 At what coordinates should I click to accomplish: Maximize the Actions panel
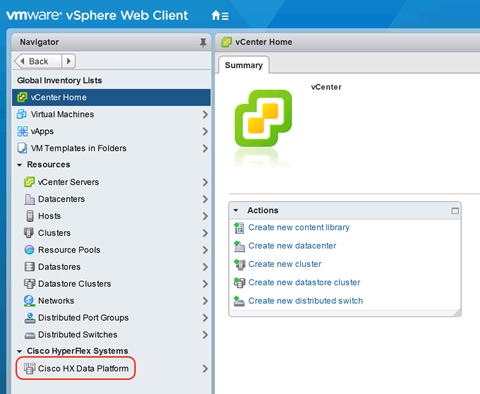455,211
